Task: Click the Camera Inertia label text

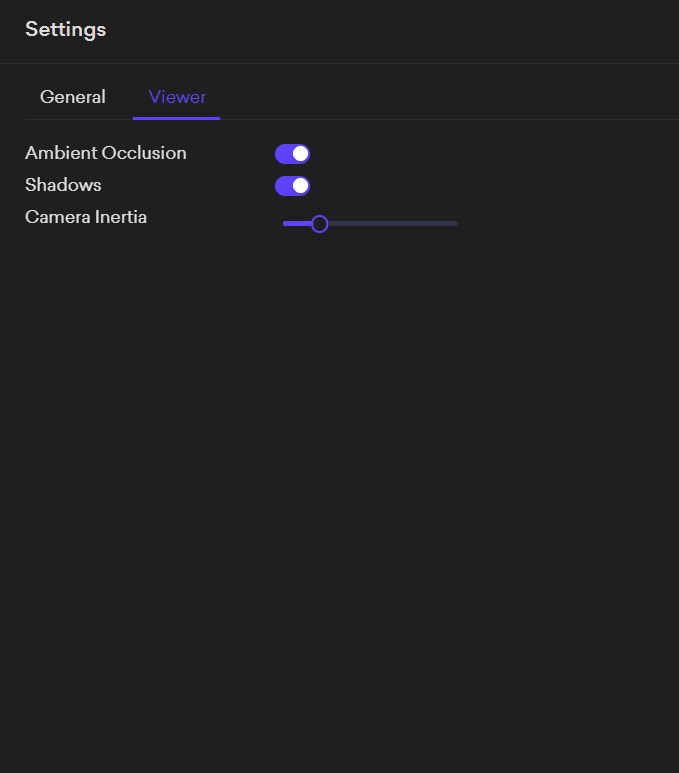Action: tap(86, 217)
